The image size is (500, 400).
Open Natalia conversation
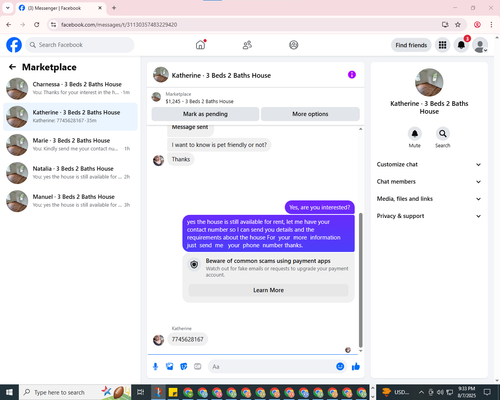point(70,173)
